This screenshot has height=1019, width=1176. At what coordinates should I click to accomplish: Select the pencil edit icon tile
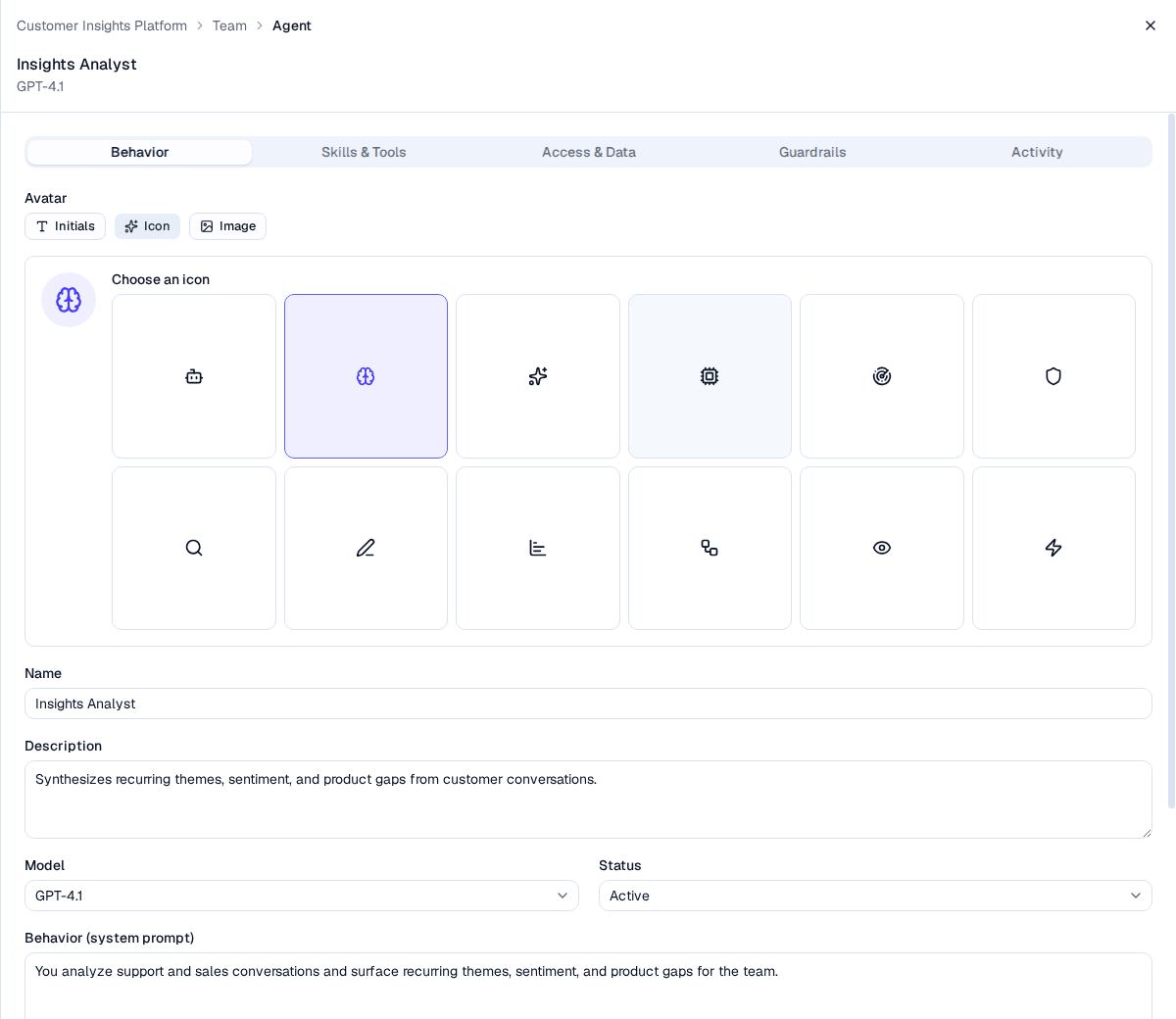coord(366,548)
